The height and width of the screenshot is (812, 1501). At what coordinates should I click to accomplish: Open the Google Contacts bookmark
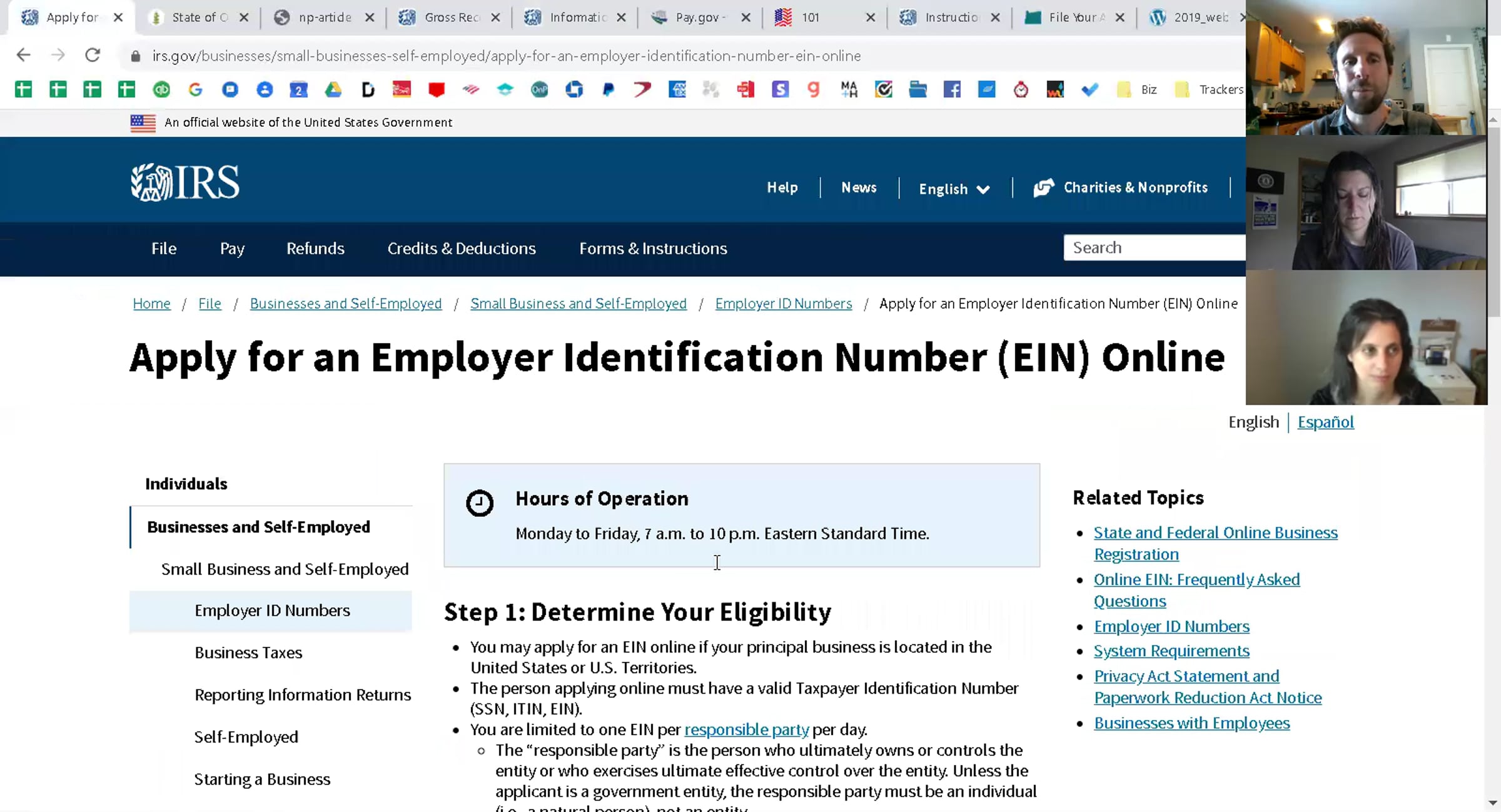pos(265,90)
